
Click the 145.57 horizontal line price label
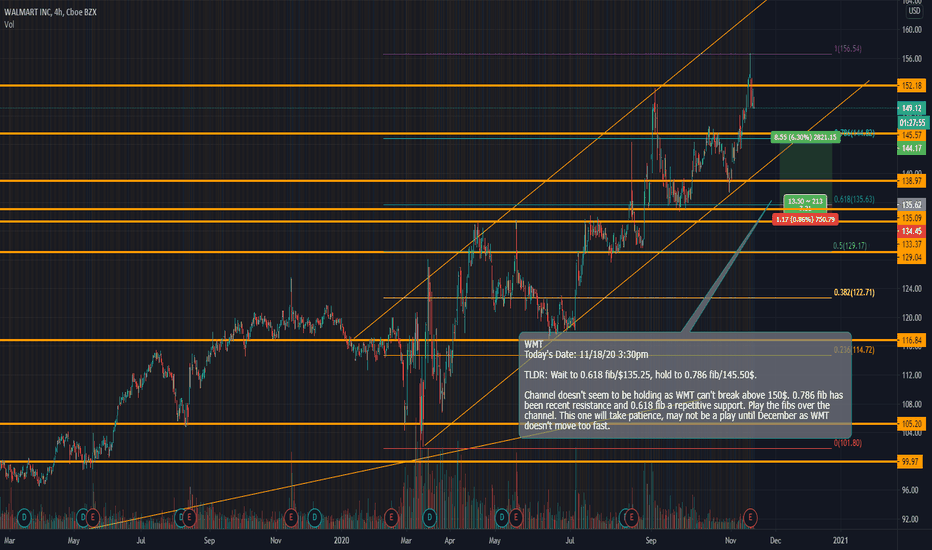[912, 135]
